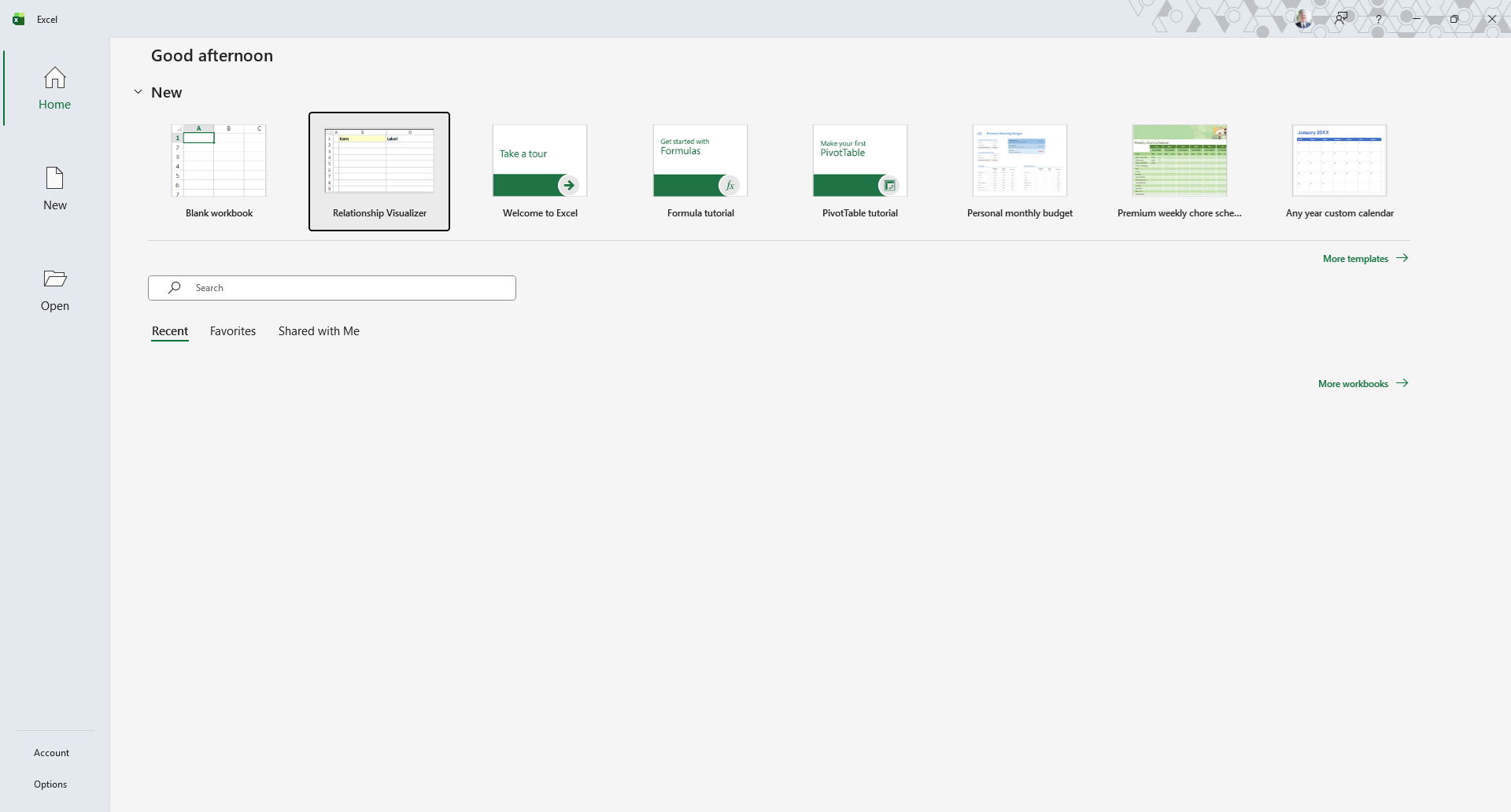Click the search magnifier icon
Image resolution: width=1511 pixels, height=812 pixels.
click(x=175, y=288)
